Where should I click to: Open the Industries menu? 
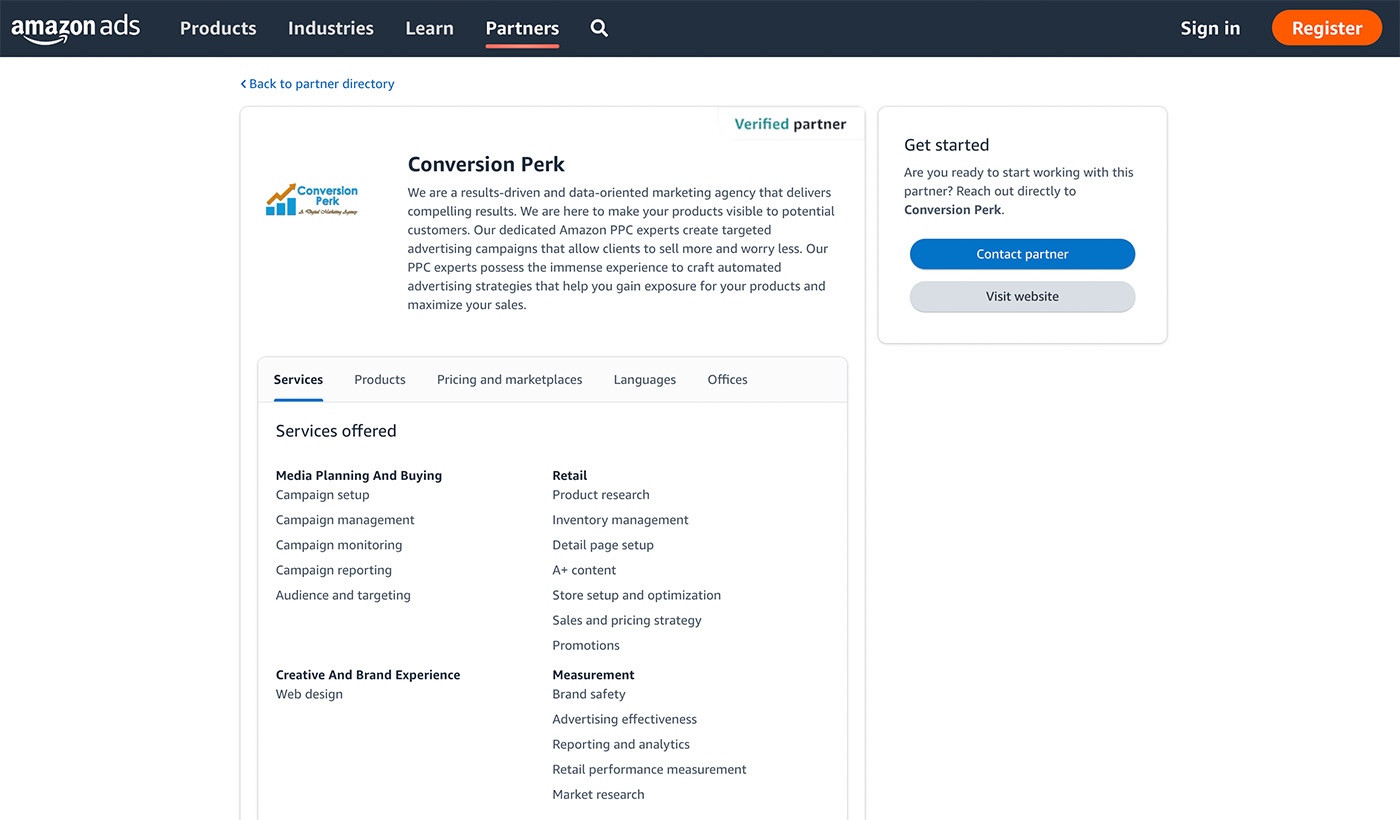click(x=330, y=28)
